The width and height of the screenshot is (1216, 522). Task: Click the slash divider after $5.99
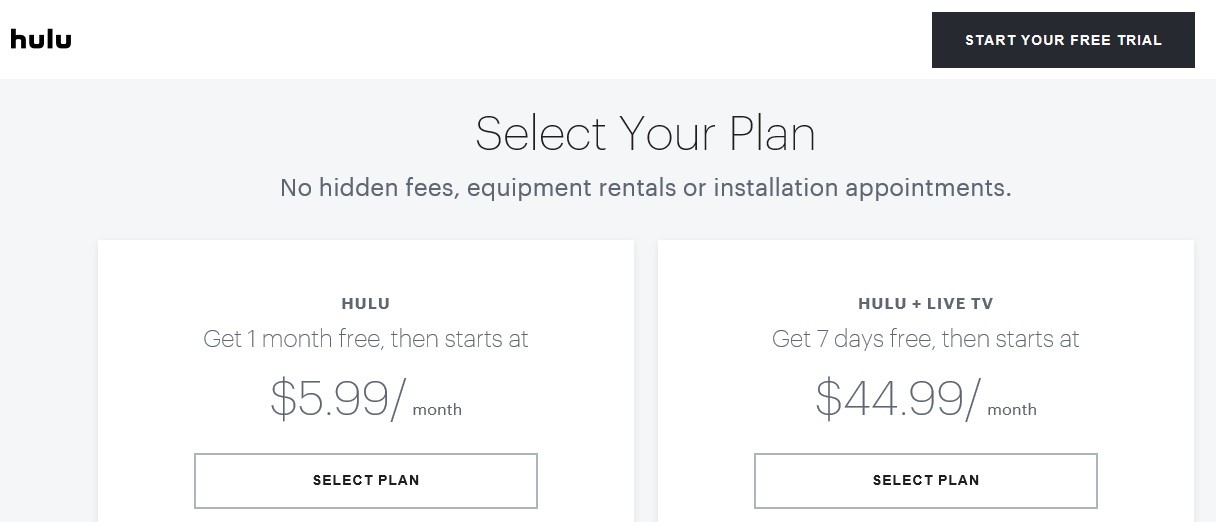click(399, 398)
